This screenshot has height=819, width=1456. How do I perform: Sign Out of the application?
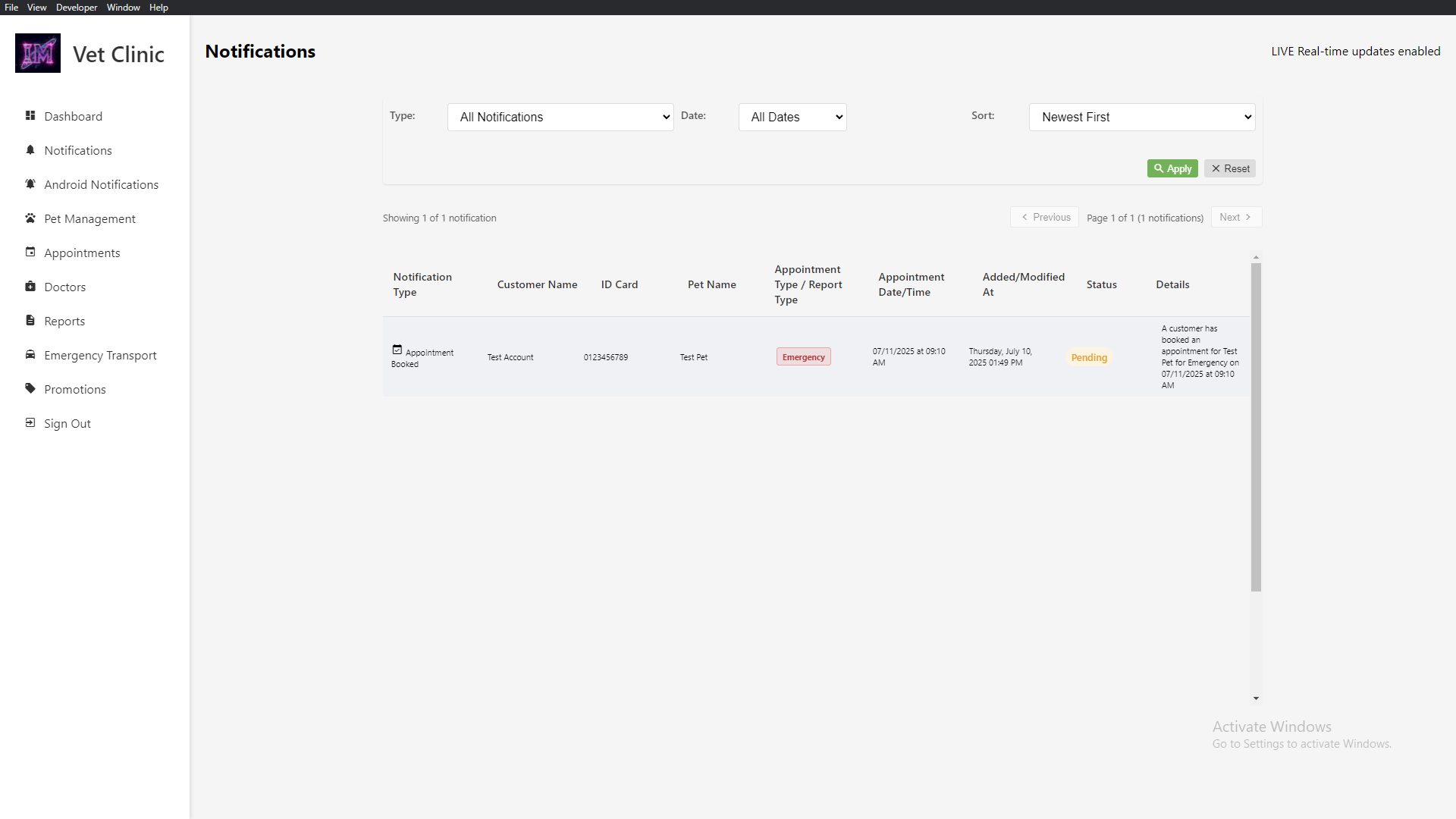pyautogui.click(x=67, y=423)
